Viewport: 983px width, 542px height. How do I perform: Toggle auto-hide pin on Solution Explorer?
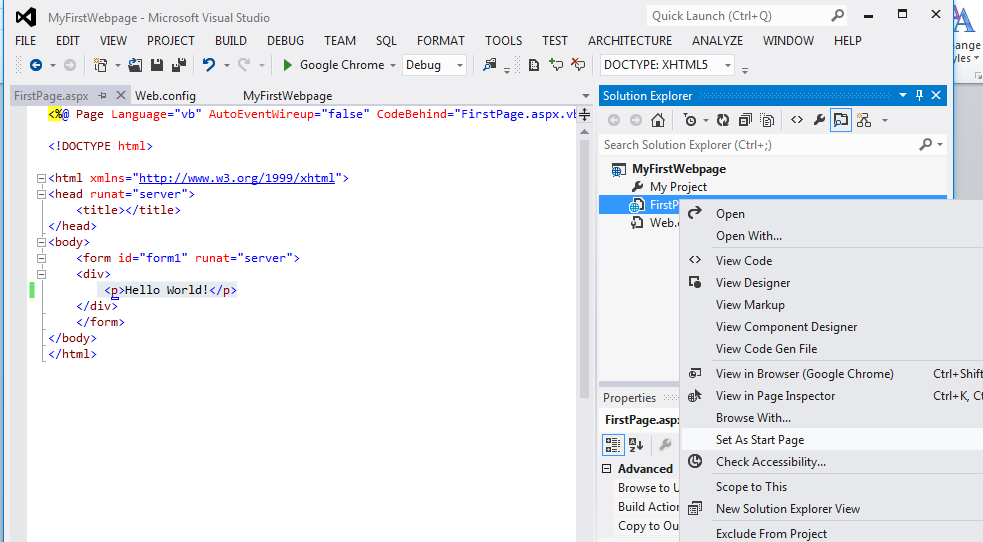pos(920,95)
